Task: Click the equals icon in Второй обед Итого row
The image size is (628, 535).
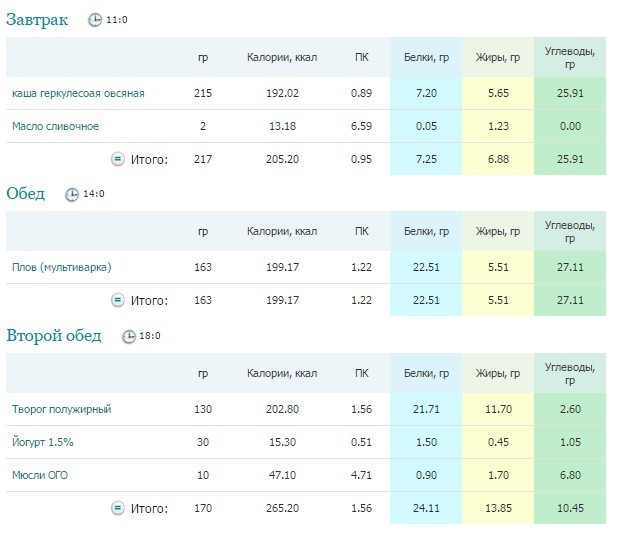Action: [x=118, y=508]
